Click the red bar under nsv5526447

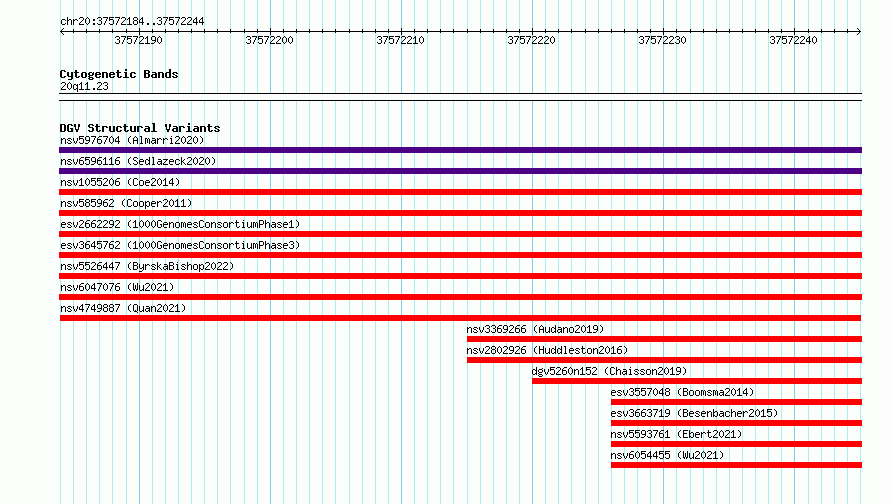coord(460,276)
